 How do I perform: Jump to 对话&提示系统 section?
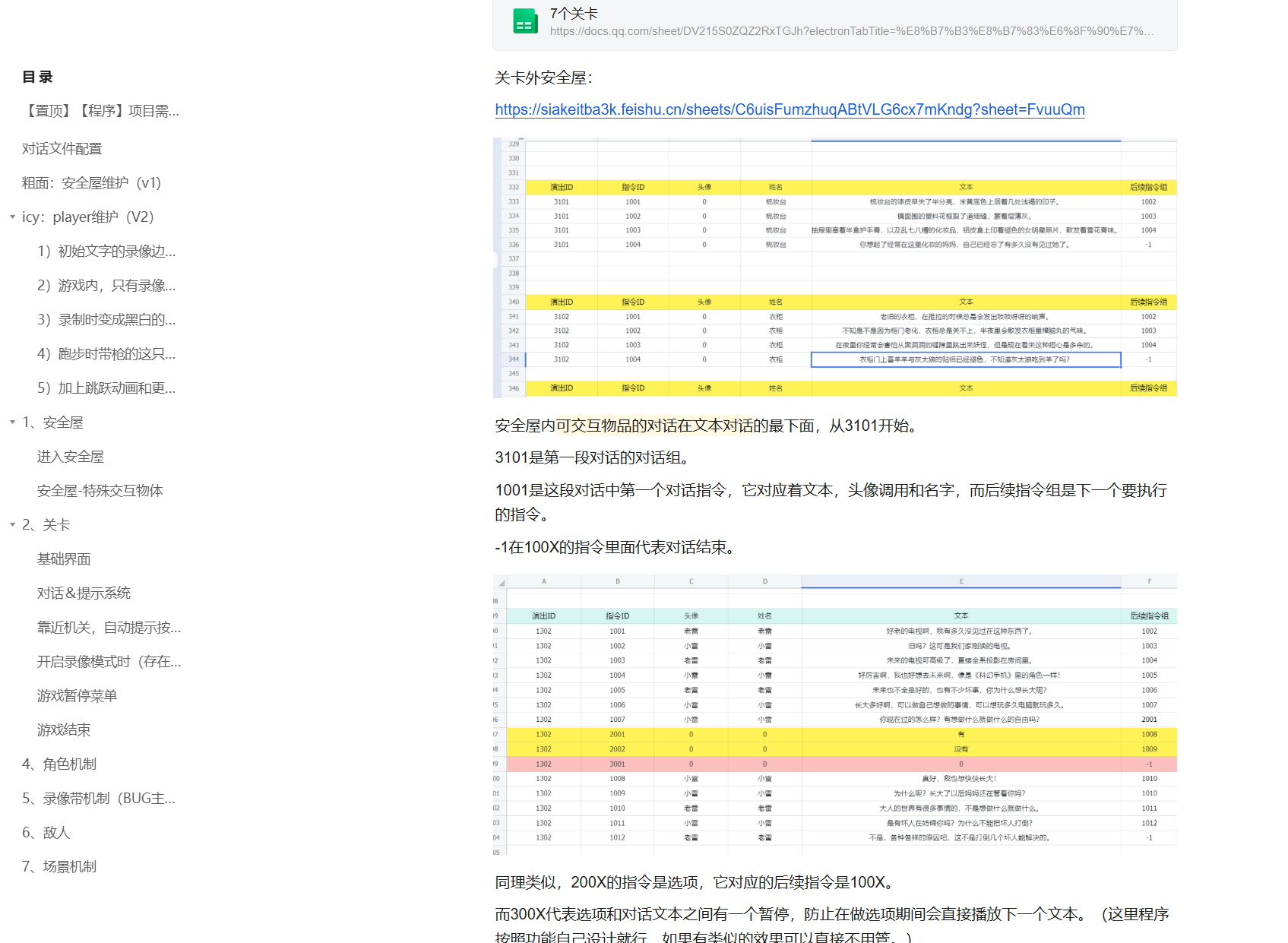84,593
